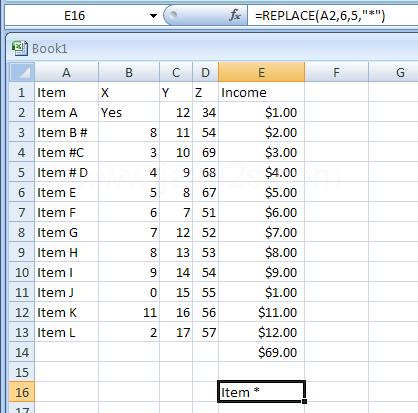Click the $6.00 income cell
This screenshot has width=418, height=413.
point(262,212)
